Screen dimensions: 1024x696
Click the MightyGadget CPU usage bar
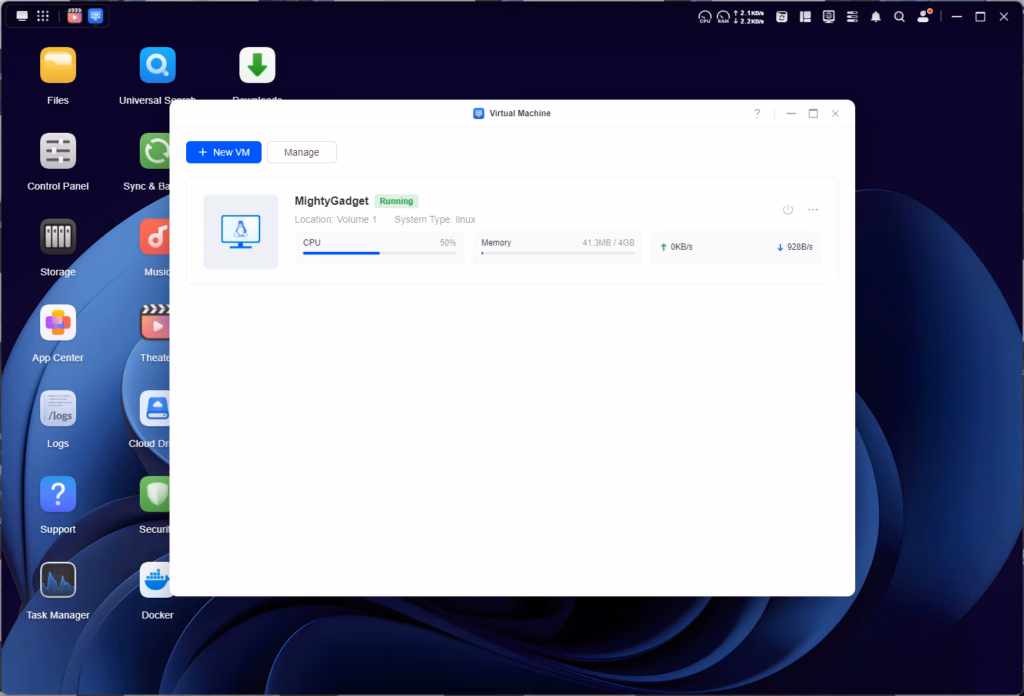(x=379, y=253)
